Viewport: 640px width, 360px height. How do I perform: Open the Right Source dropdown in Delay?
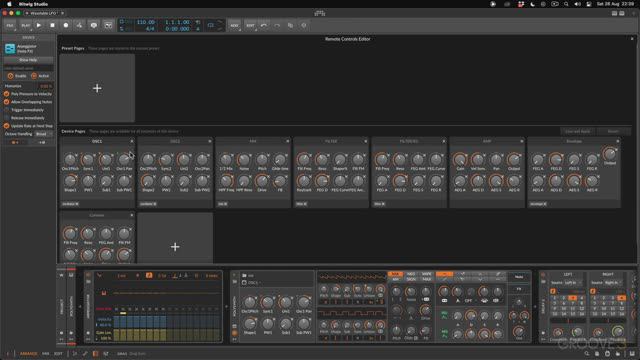613,282
